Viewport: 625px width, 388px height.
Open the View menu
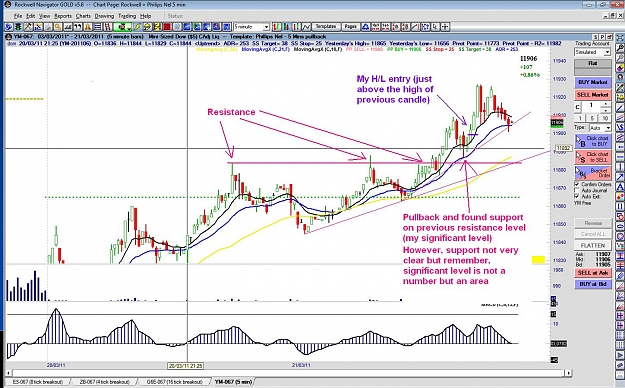pos(44,16)
